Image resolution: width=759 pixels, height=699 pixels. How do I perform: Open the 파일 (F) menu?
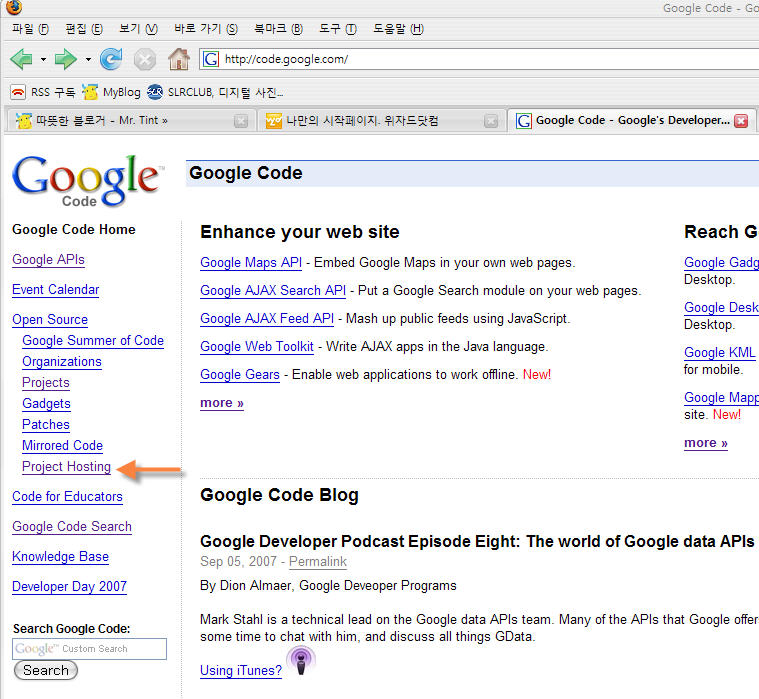pyautogui.click(x=30, y=29)
